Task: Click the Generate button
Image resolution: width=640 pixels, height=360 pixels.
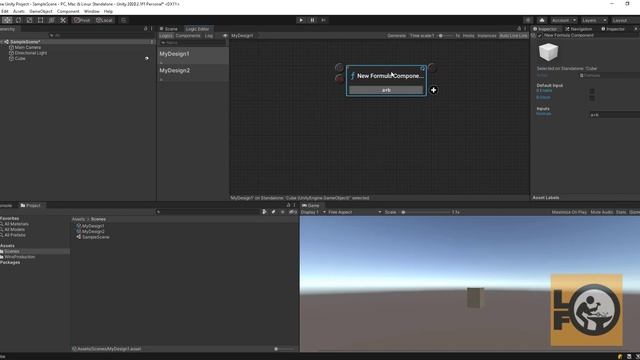Action: (x=396, y=36)
